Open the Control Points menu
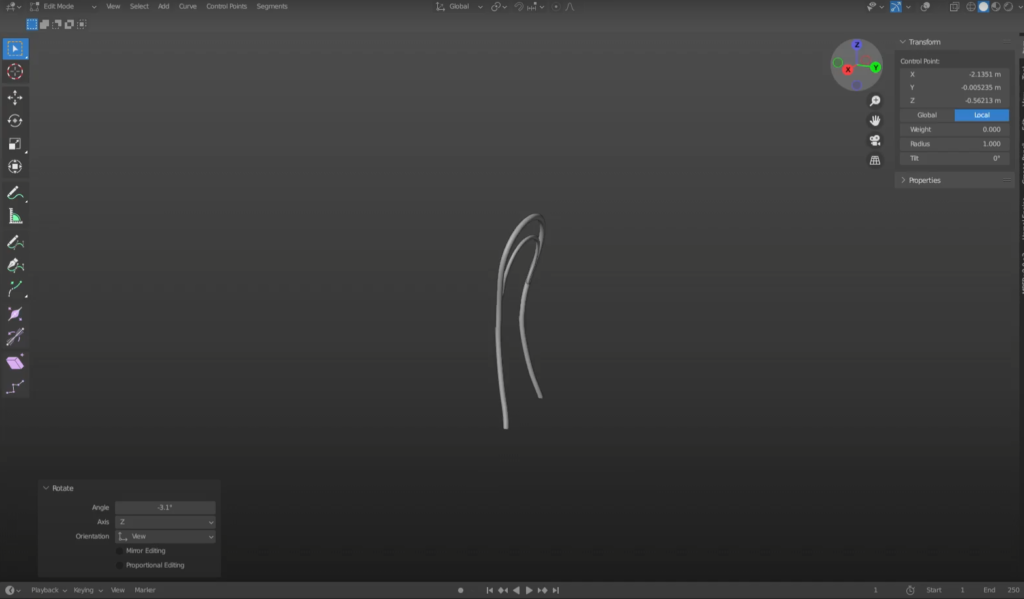The height and width of the screenshot is (599, 1024). tap(226, 6)
